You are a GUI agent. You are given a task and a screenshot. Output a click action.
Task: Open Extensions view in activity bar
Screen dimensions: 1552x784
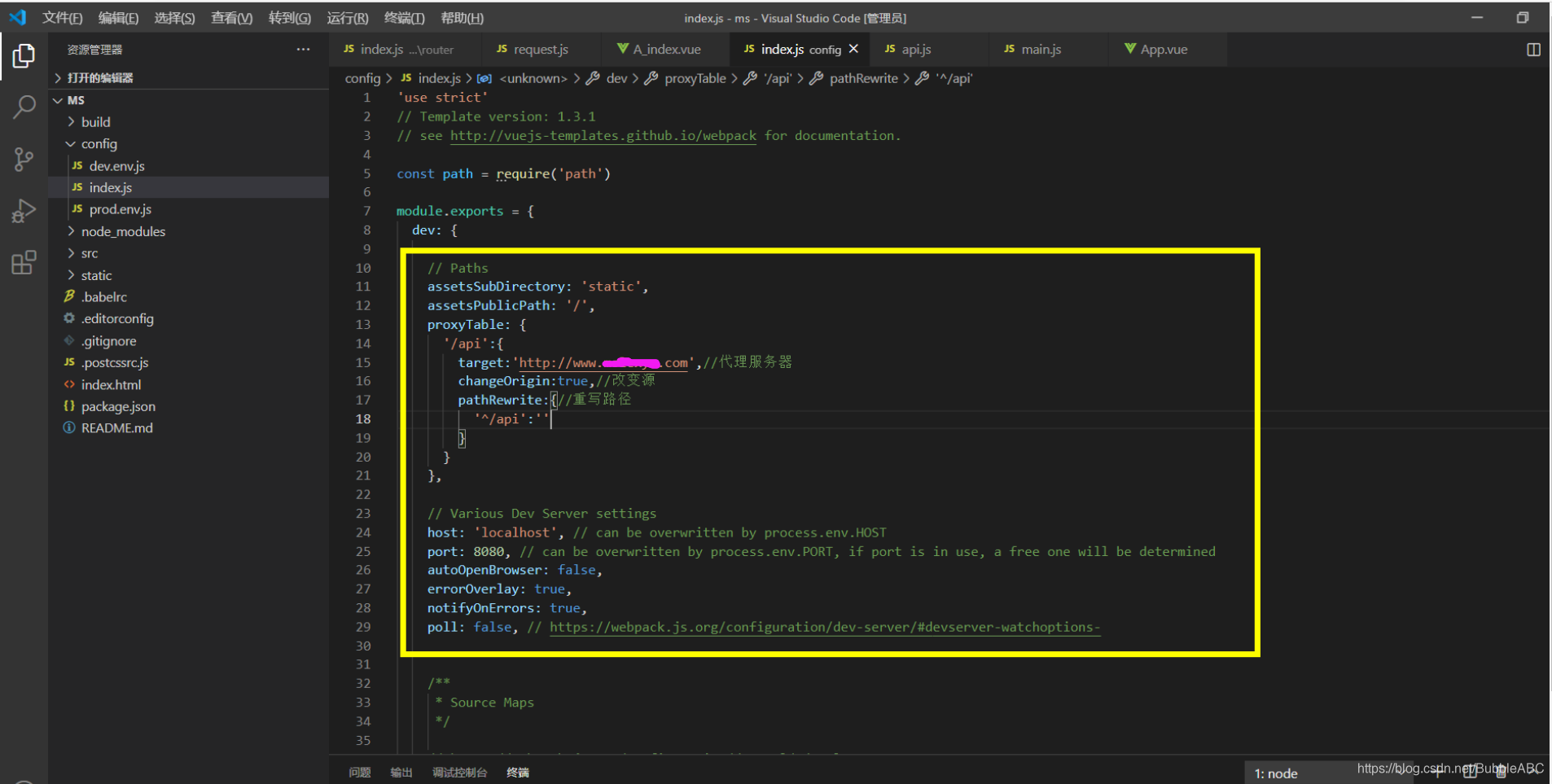(x=24, y=262)
